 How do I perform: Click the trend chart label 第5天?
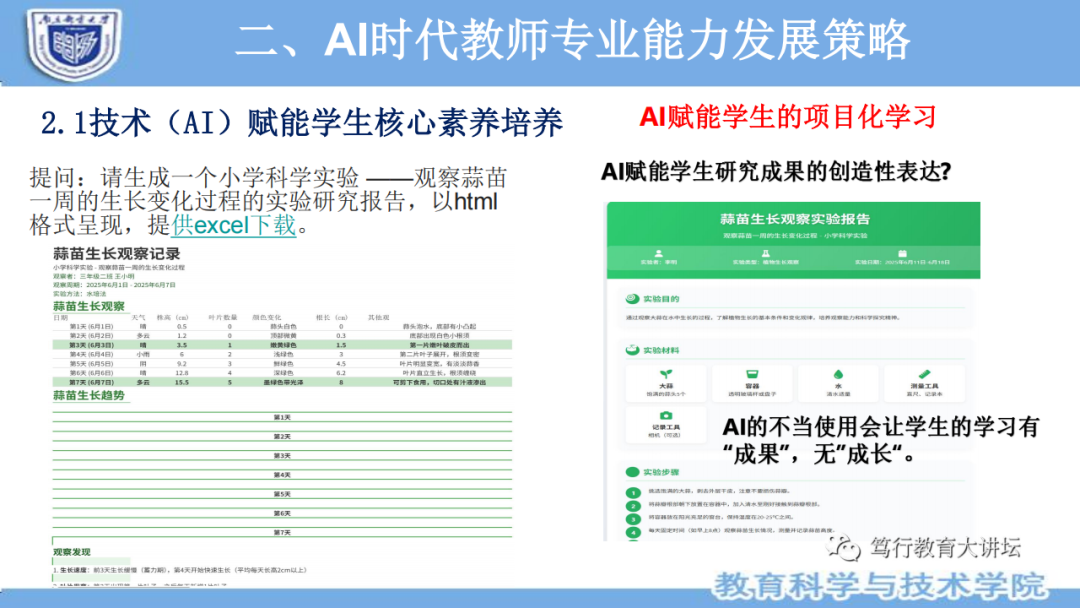(282, 494)
